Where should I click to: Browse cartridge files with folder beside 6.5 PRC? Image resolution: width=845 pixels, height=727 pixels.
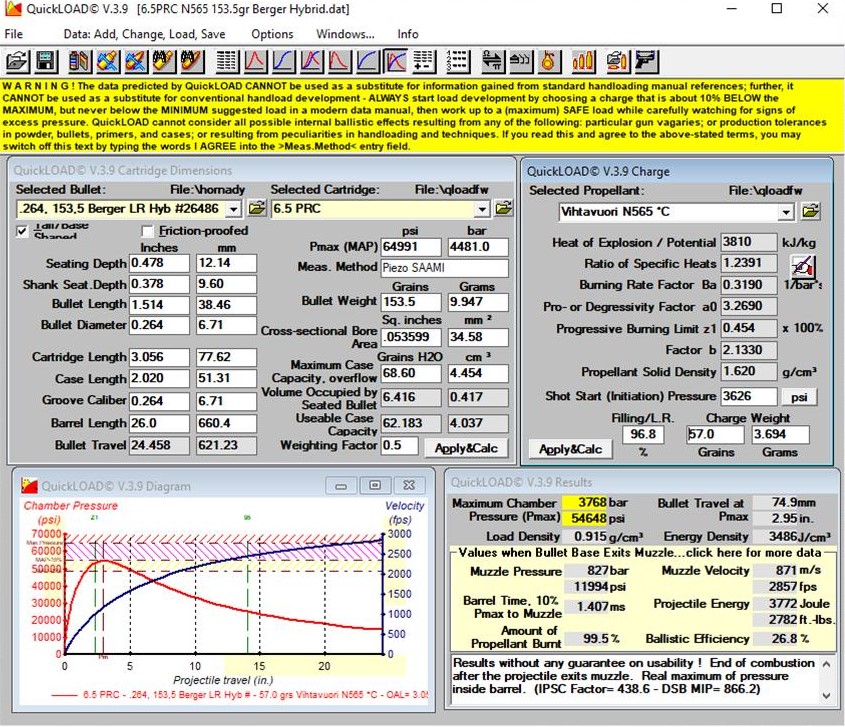503,208
